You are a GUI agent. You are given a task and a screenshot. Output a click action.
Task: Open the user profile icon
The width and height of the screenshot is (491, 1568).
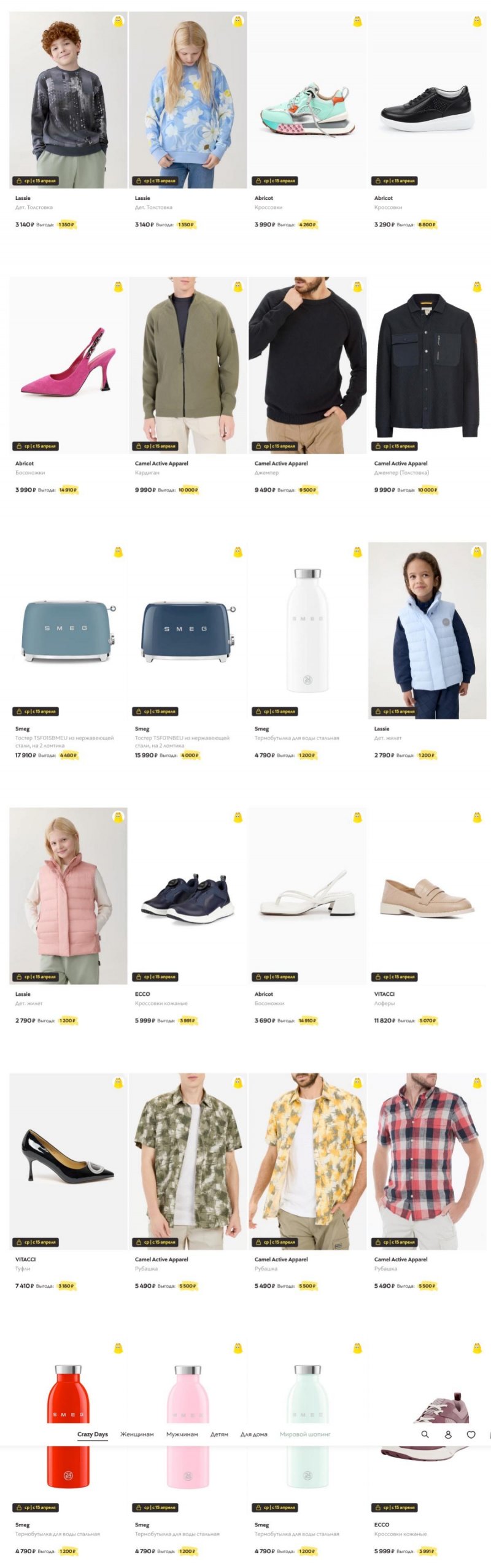448,1434
